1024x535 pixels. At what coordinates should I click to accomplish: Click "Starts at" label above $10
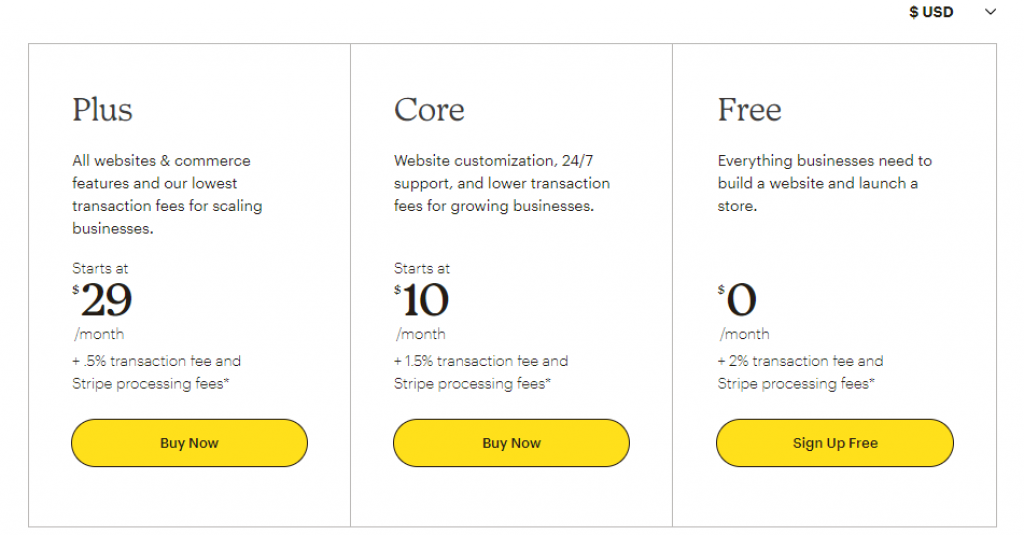[x=422, y=268]
